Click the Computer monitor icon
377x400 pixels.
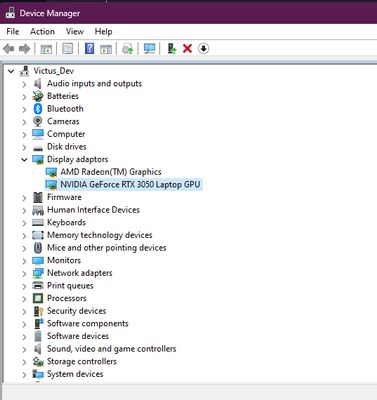coord(38,134)
